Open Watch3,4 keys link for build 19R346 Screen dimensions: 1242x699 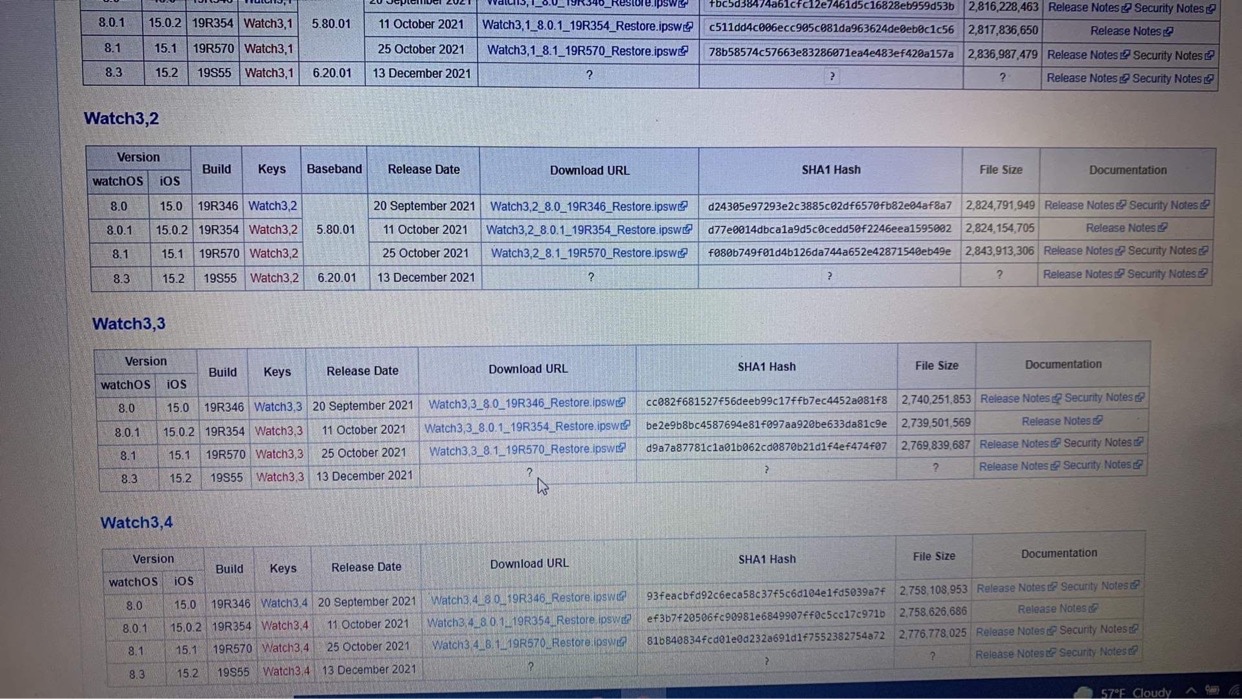point(285,603)
